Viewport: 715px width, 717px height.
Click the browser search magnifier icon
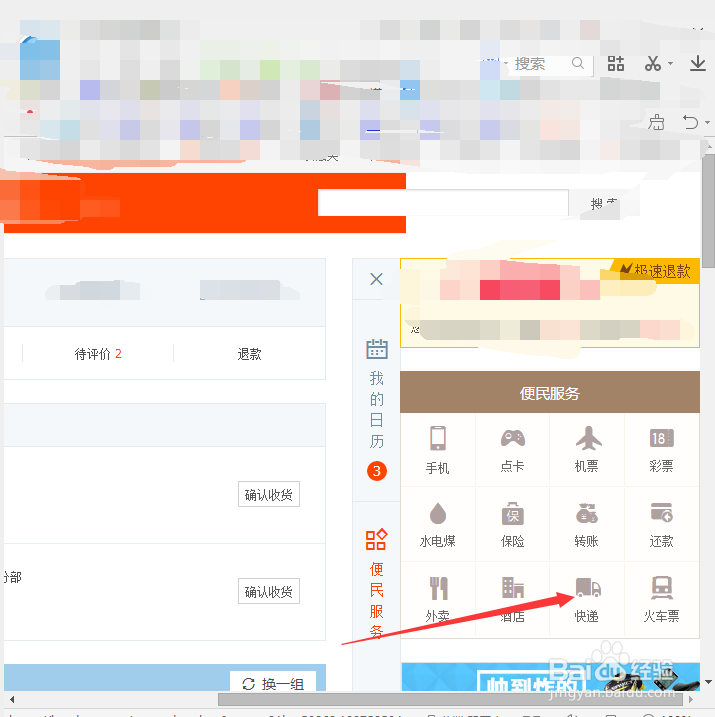tap(578, 63)
